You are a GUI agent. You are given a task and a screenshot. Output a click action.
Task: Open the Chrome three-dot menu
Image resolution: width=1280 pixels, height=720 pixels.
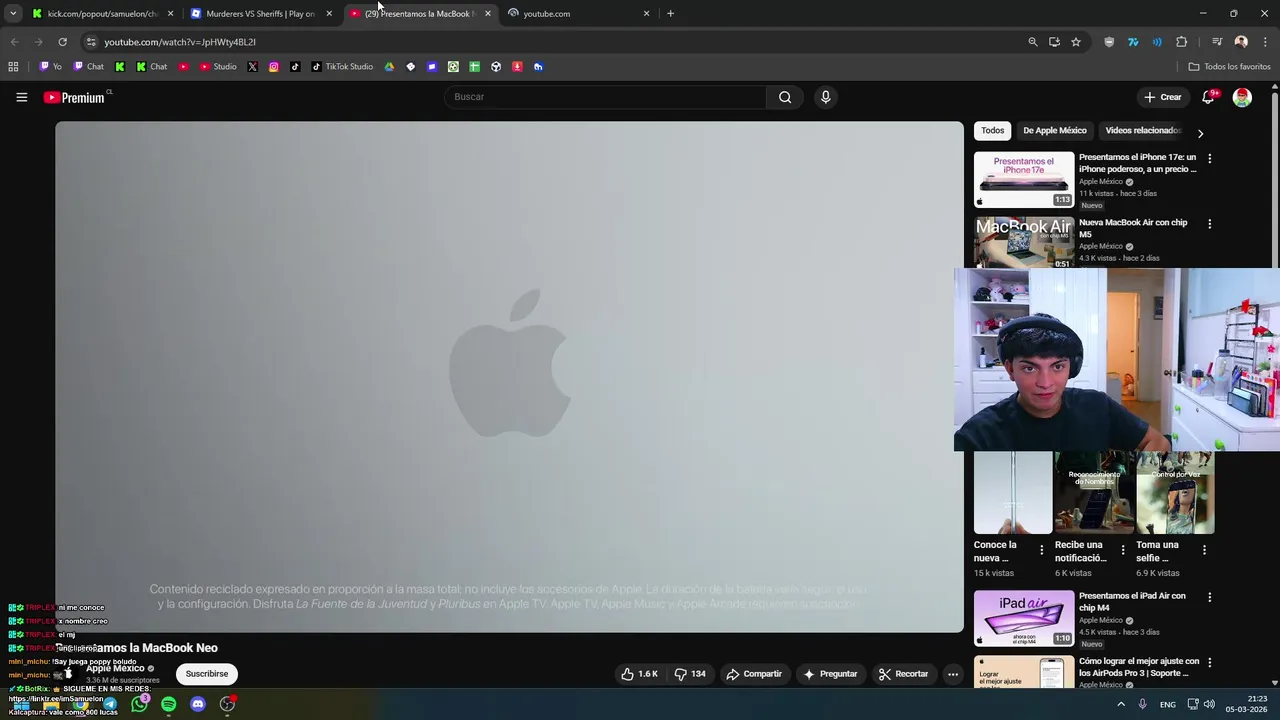coord(1266,42)
